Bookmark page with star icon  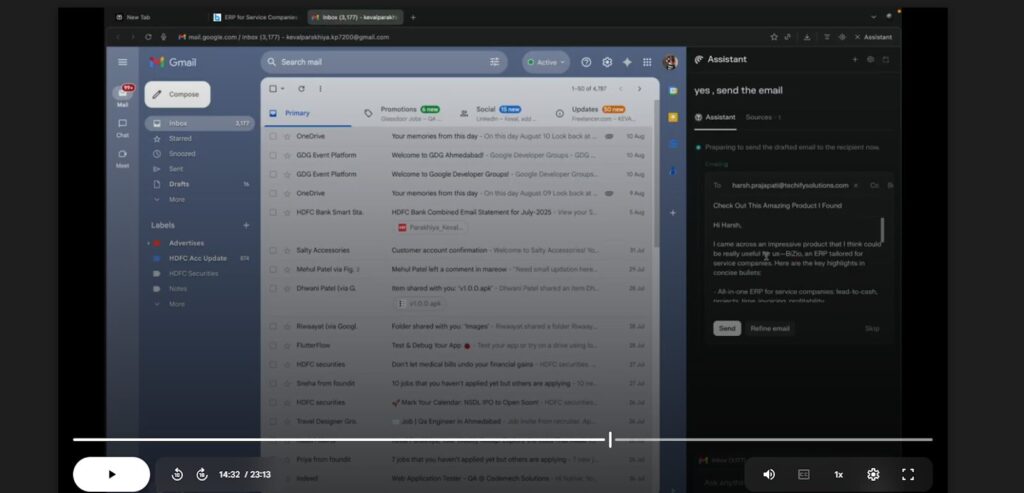click(x=774, y=37)
